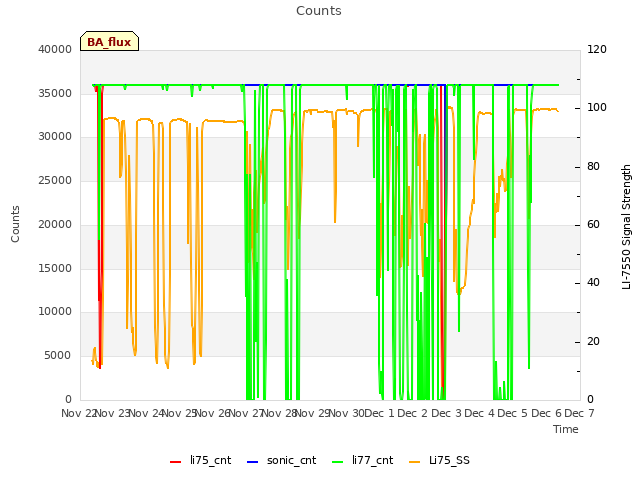Viewport: 640px width, 480px height.
Task: Click the 15000 left axis tick
Action: coord(55,268)
